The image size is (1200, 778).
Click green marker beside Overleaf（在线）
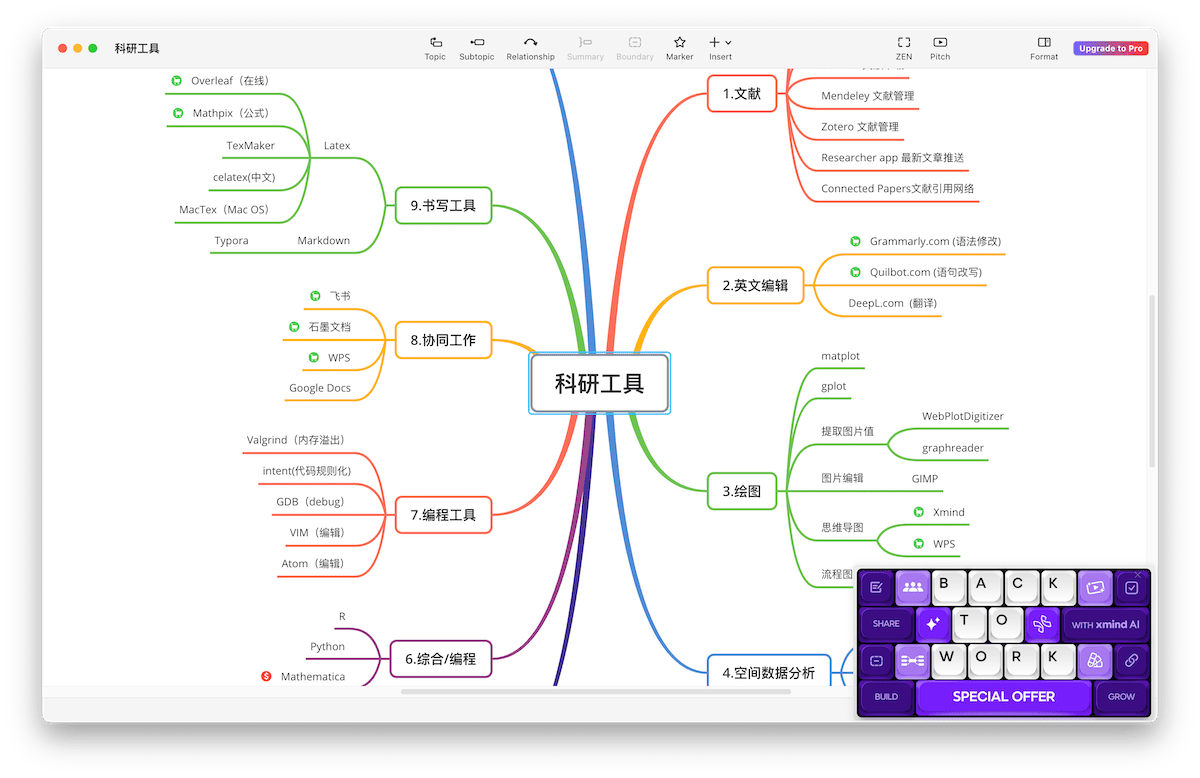177,81
